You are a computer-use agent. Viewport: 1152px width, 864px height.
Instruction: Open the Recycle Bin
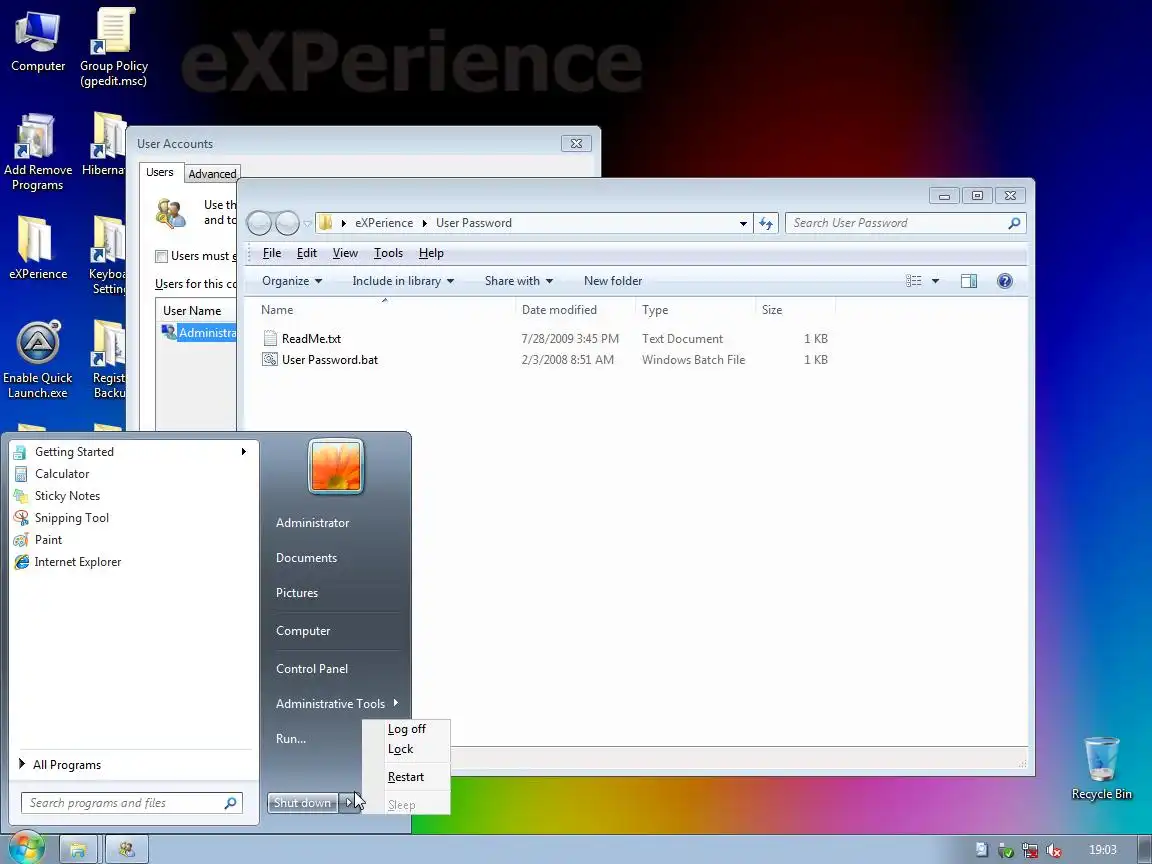(1101, 768)
